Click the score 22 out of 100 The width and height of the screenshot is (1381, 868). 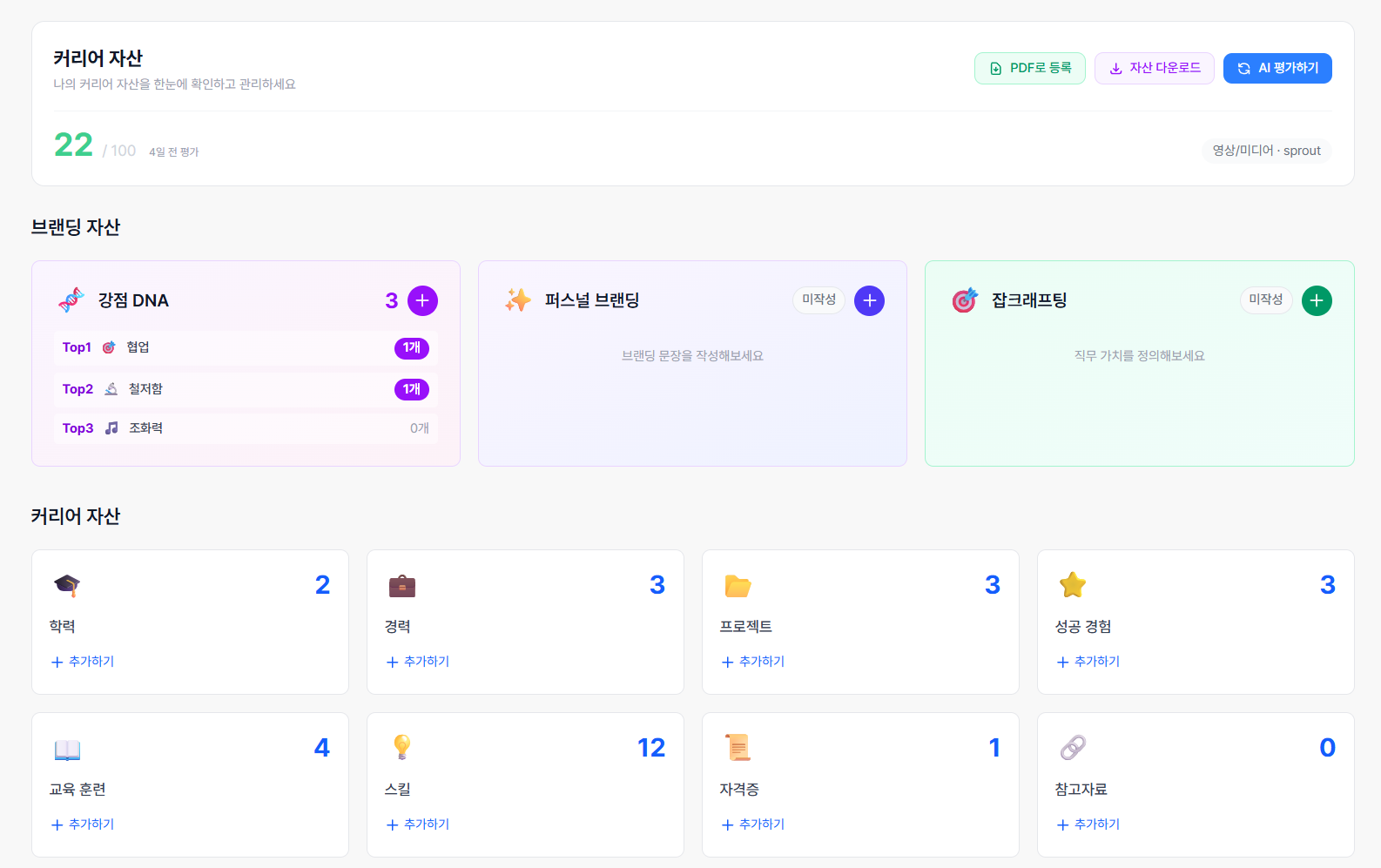coord(73,145)
